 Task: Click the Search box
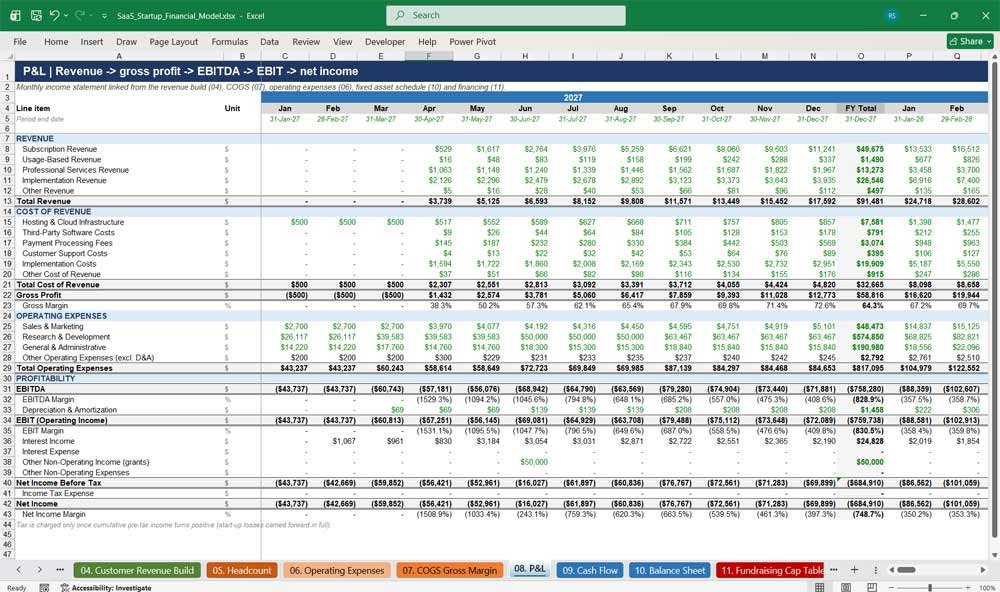pos(506,15)
